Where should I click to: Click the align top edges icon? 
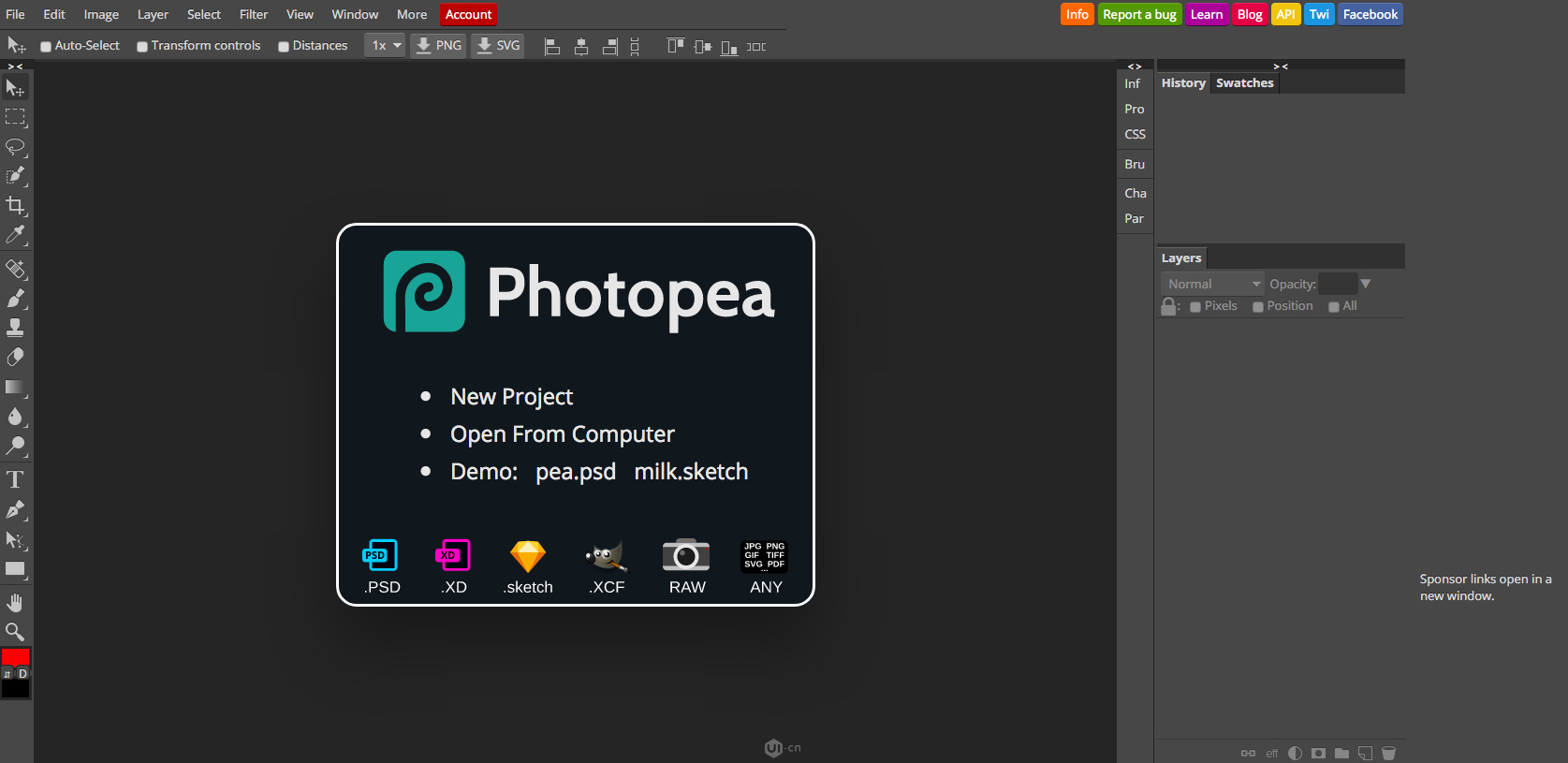[x=675, y=46]
